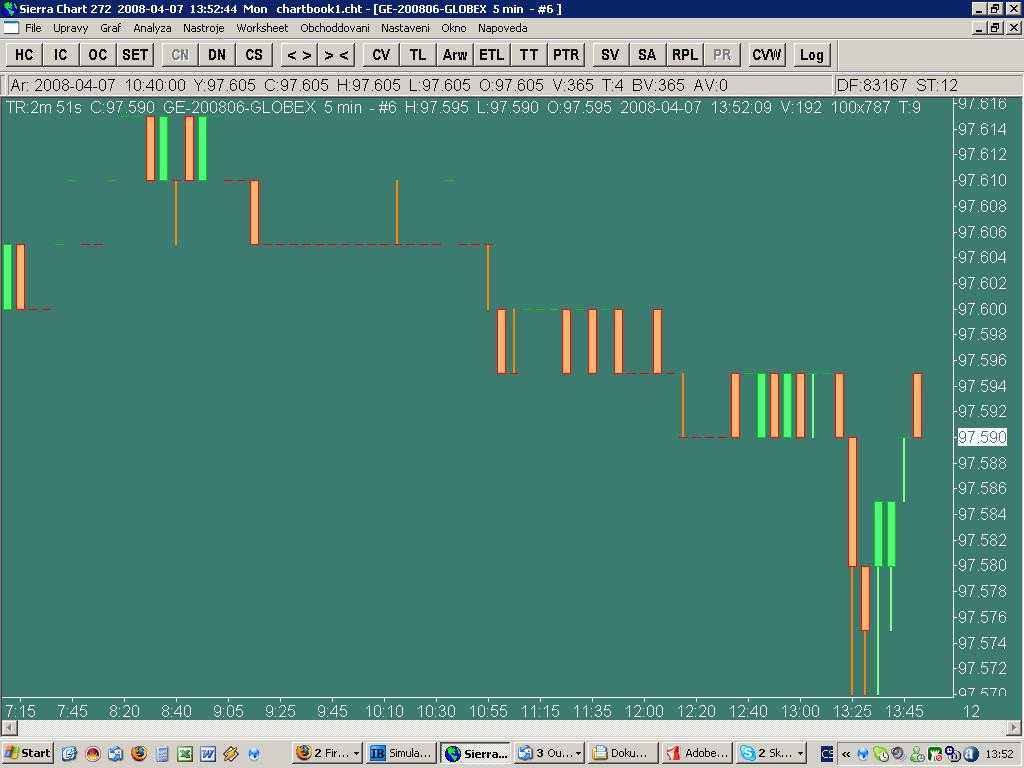Launch Calculator from quick launch bar

[162, 754]
